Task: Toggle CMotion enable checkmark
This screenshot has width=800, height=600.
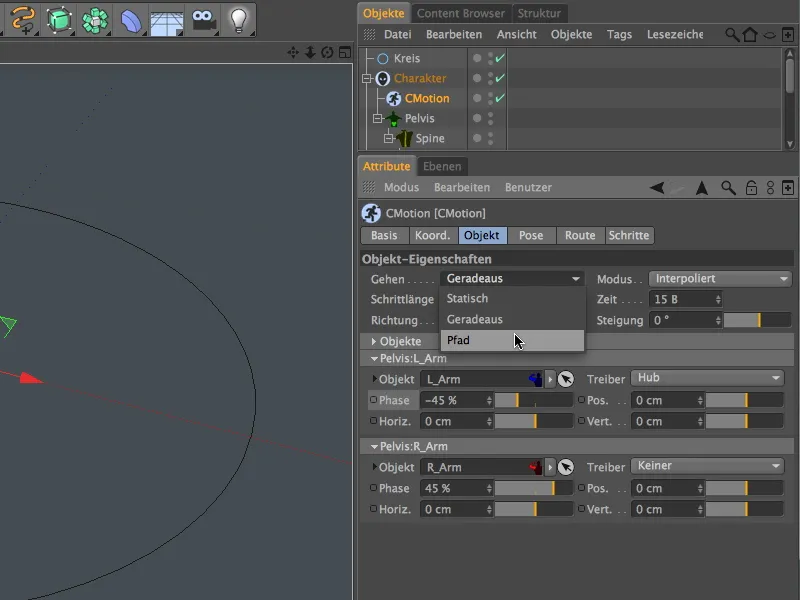Action: (500, 98)
